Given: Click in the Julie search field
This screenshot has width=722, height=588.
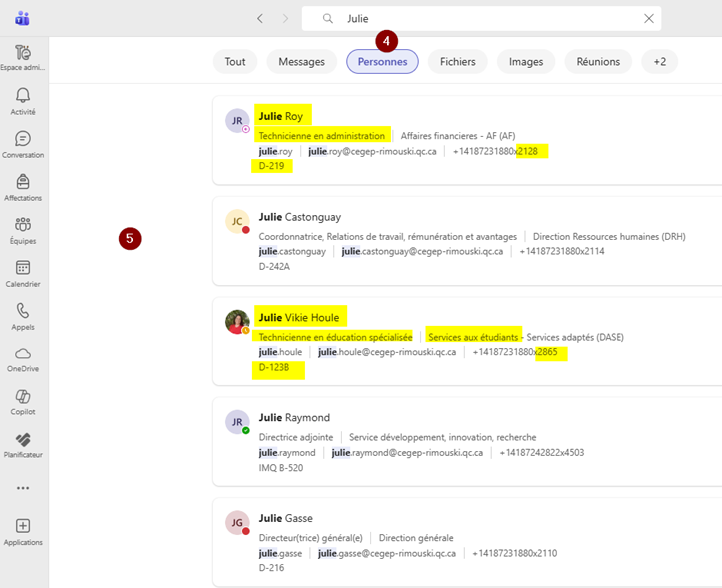Looking at the screenshot, I should pos(480,18).
